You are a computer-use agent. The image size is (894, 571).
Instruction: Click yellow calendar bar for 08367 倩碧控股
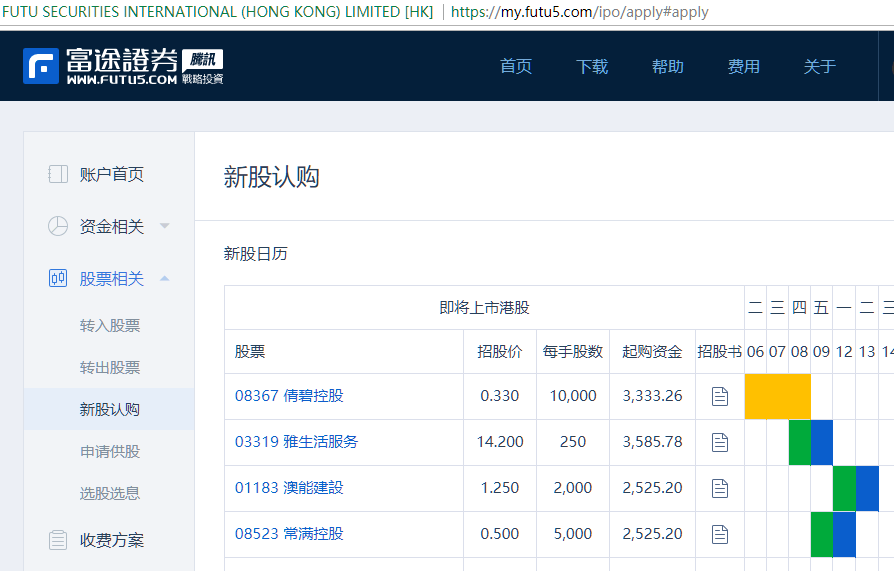[778, 396]
